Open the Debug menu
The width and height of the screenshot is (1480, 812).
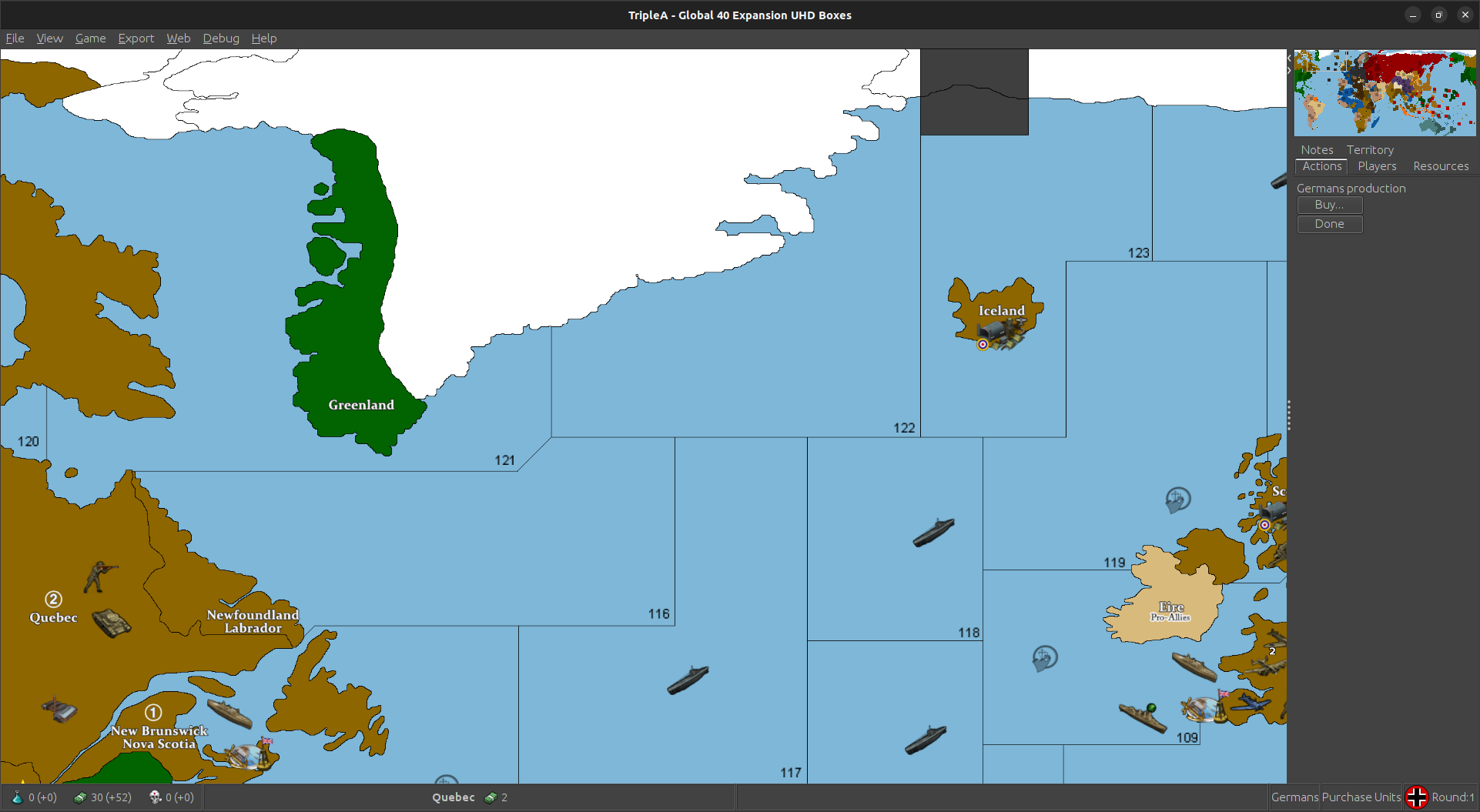click(x=221, y=38)
